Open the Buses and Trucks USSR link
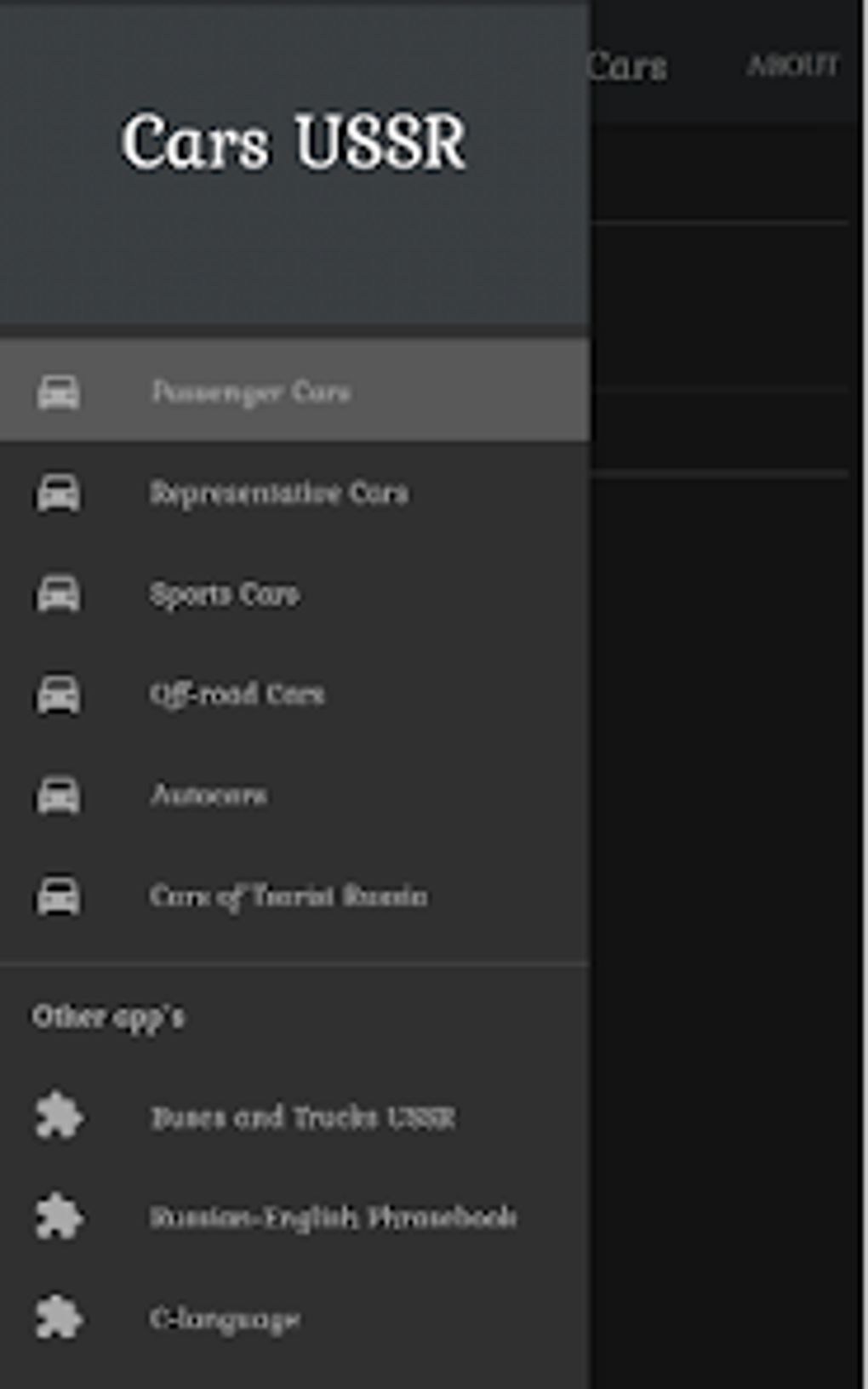The image size is (868, 1389). point(303,1117)
